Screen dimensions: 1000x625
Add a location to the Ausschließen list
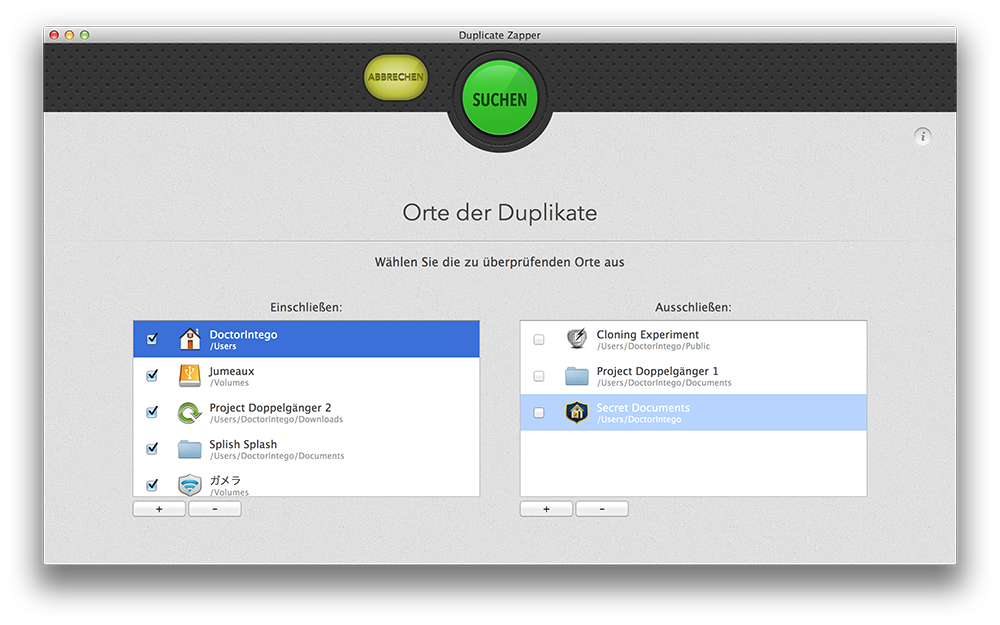pos(546,509)
